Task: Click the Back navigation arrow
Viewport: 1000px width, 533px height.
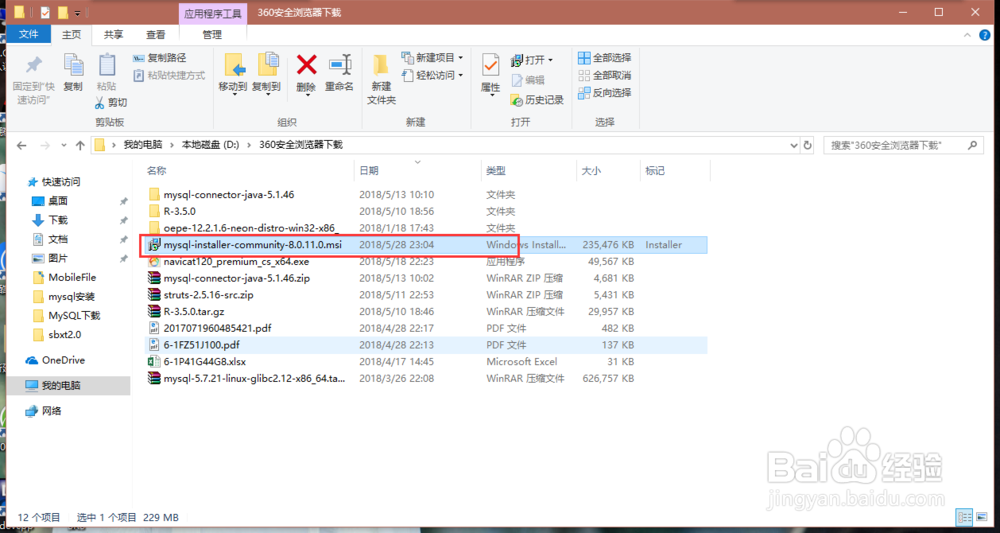Action: [22, 145]
